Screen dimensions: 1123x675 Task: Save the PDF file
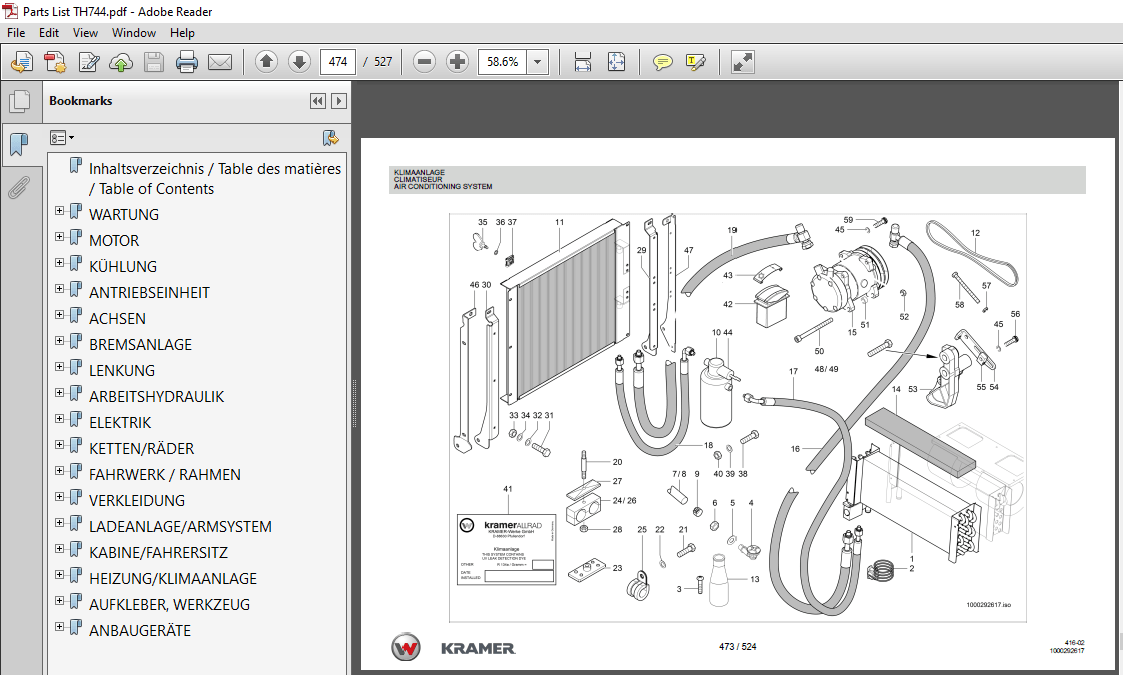pyautogui.click(x=153, y=61)
